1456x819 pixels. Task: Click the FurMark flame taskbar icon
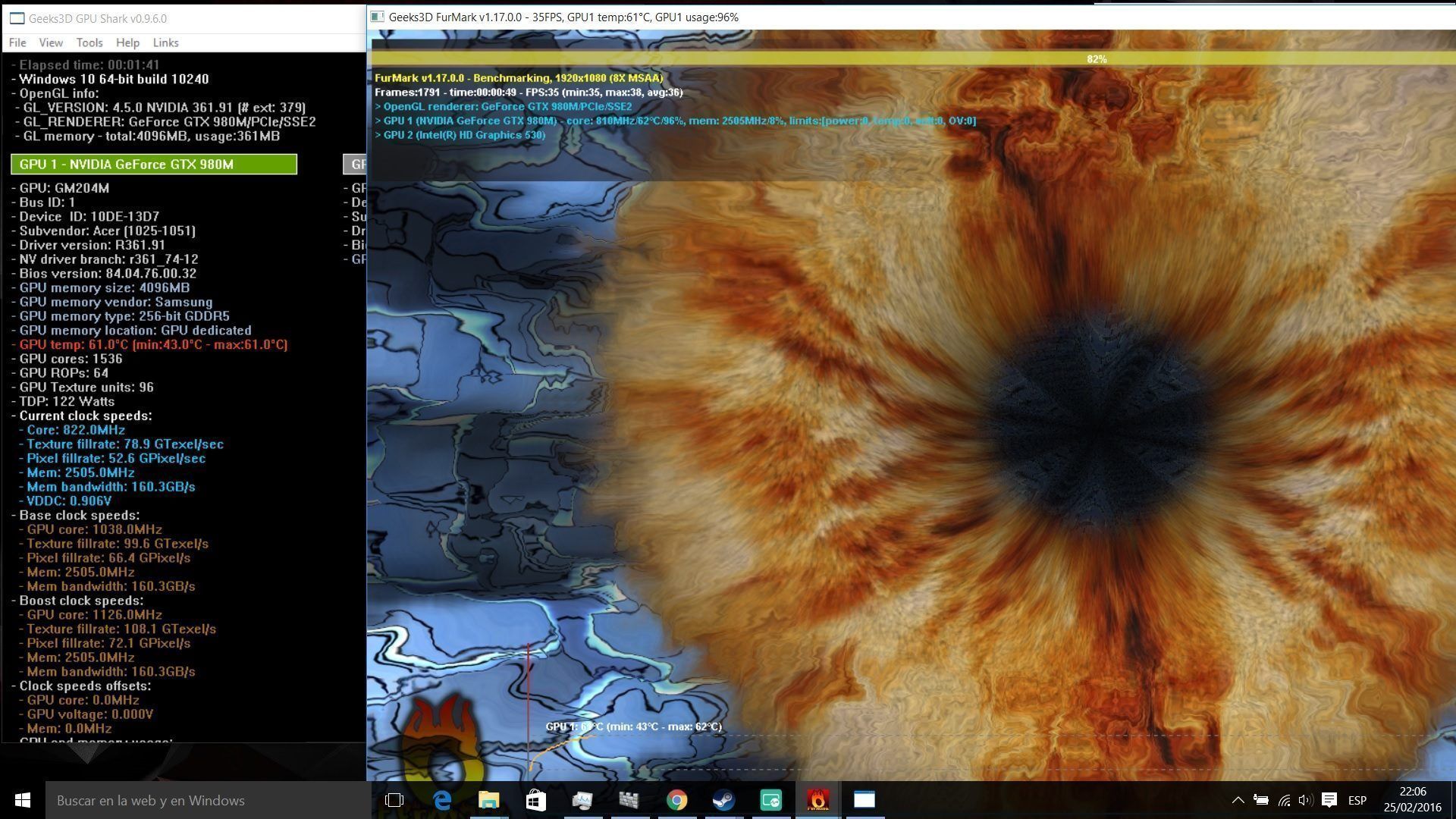coord(817,800)
